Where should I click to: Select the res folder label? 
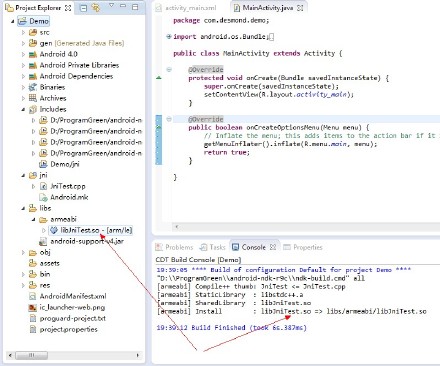[45, 285]
